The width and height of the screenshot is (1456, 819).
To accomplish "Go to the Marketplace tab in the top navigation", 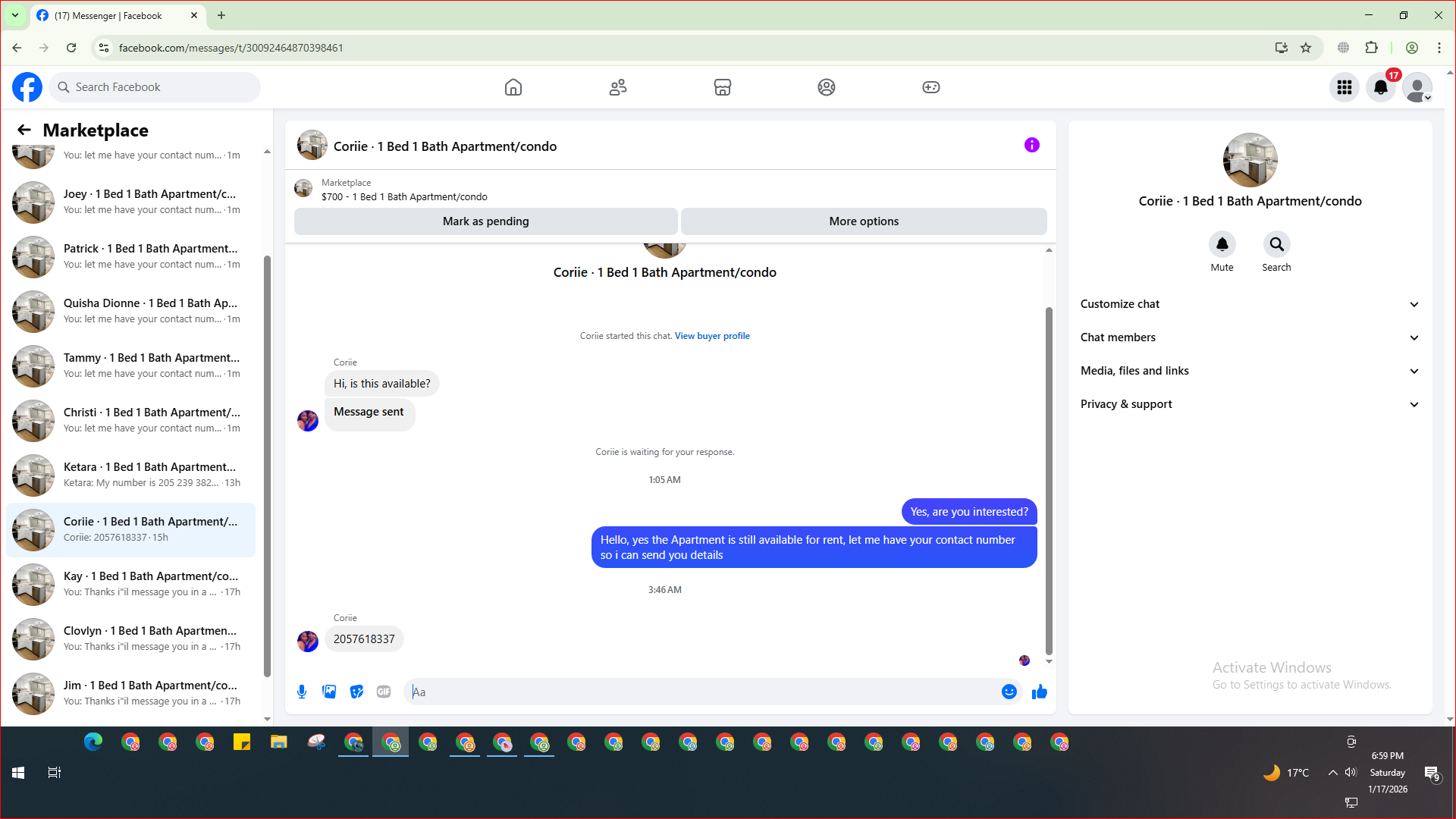I will 722,87.
